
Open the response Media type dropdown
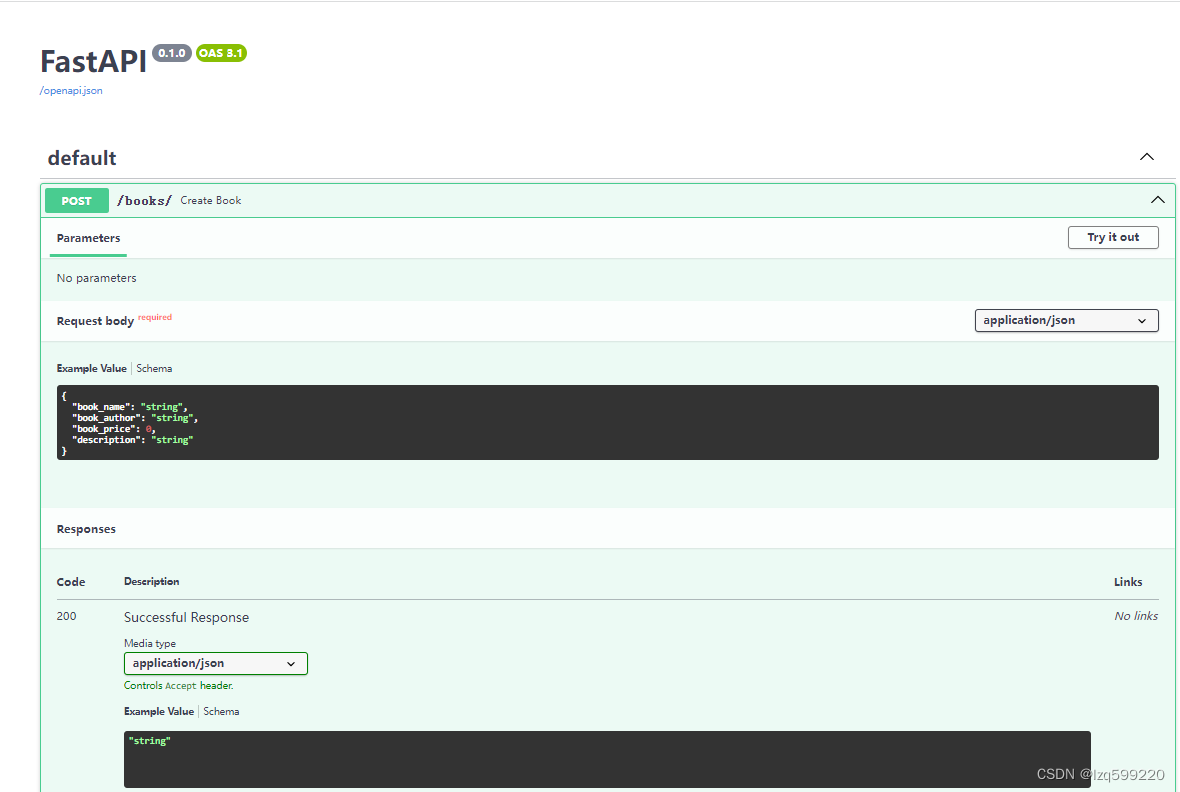[x=216, y=663]
